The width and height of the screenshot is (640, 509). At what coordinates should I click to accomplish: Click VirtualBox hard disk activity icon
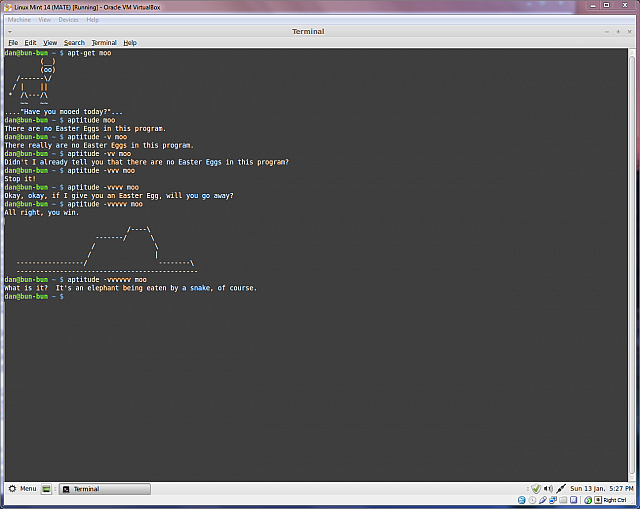pos(523,500)
